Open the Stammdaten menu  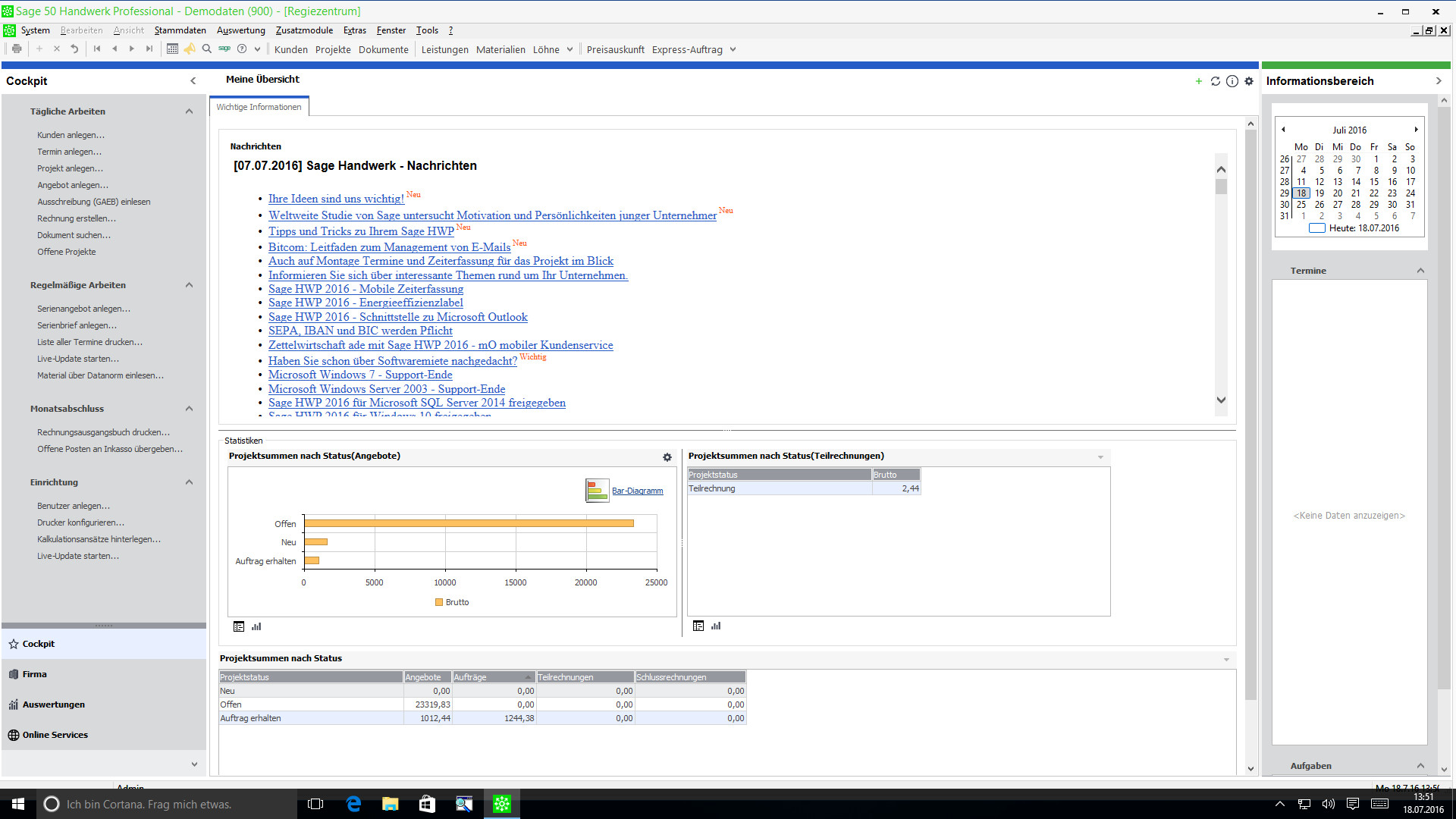click(178, 30)
